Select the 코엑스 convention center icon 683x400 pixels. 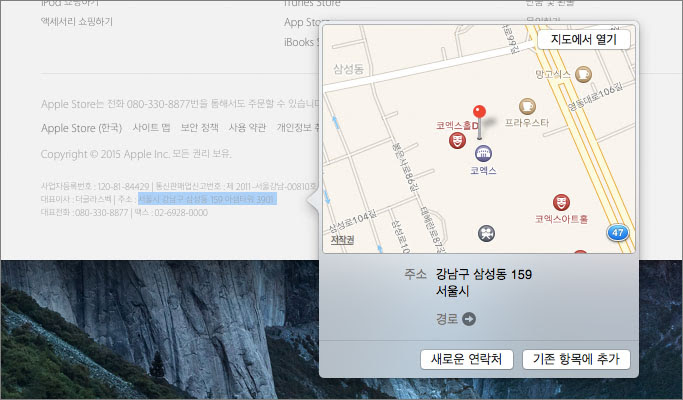point(484,153)
